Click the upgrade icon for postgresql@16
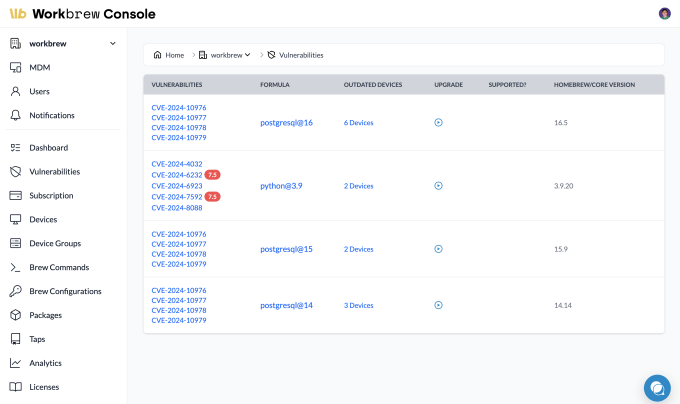 pyautogui.click(x=438, y=122)
